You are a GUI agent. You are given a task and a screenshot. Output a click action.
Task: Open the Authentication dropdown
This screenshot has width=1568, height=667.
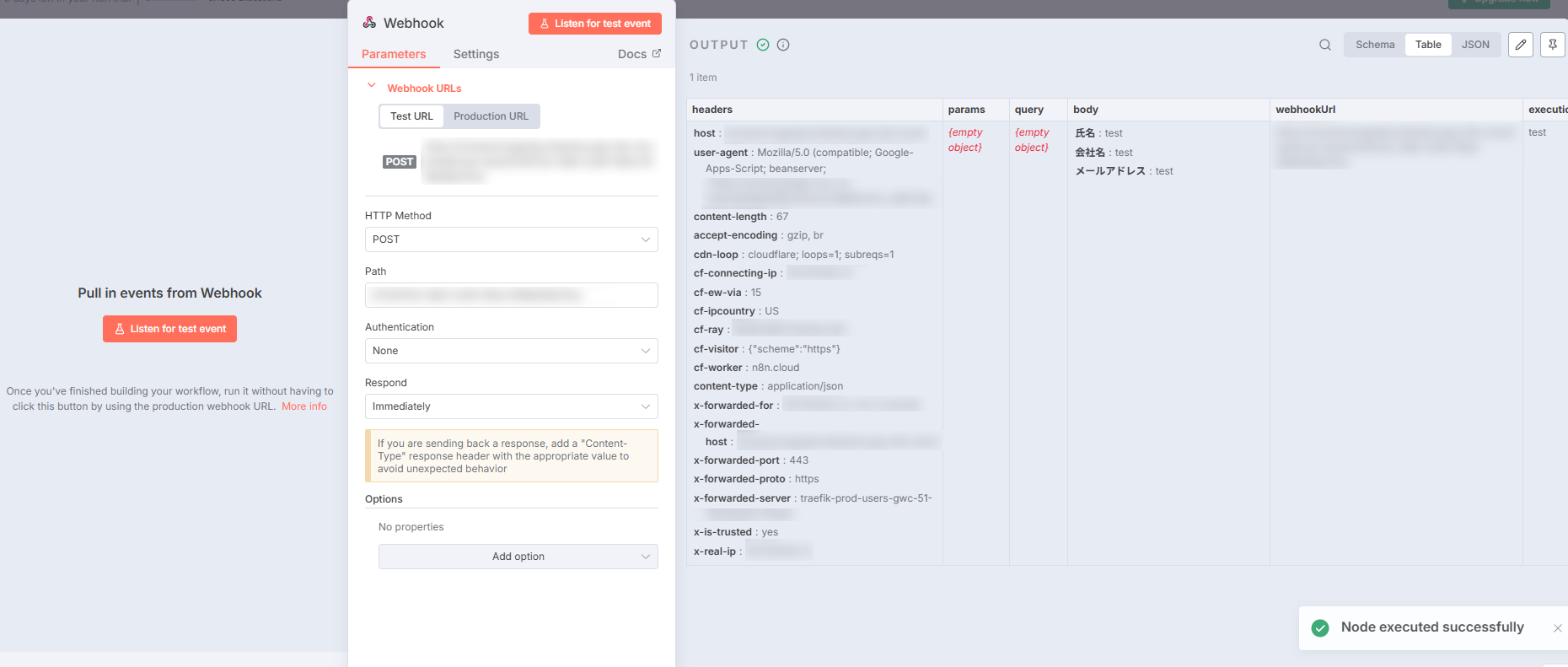(511, 351)
